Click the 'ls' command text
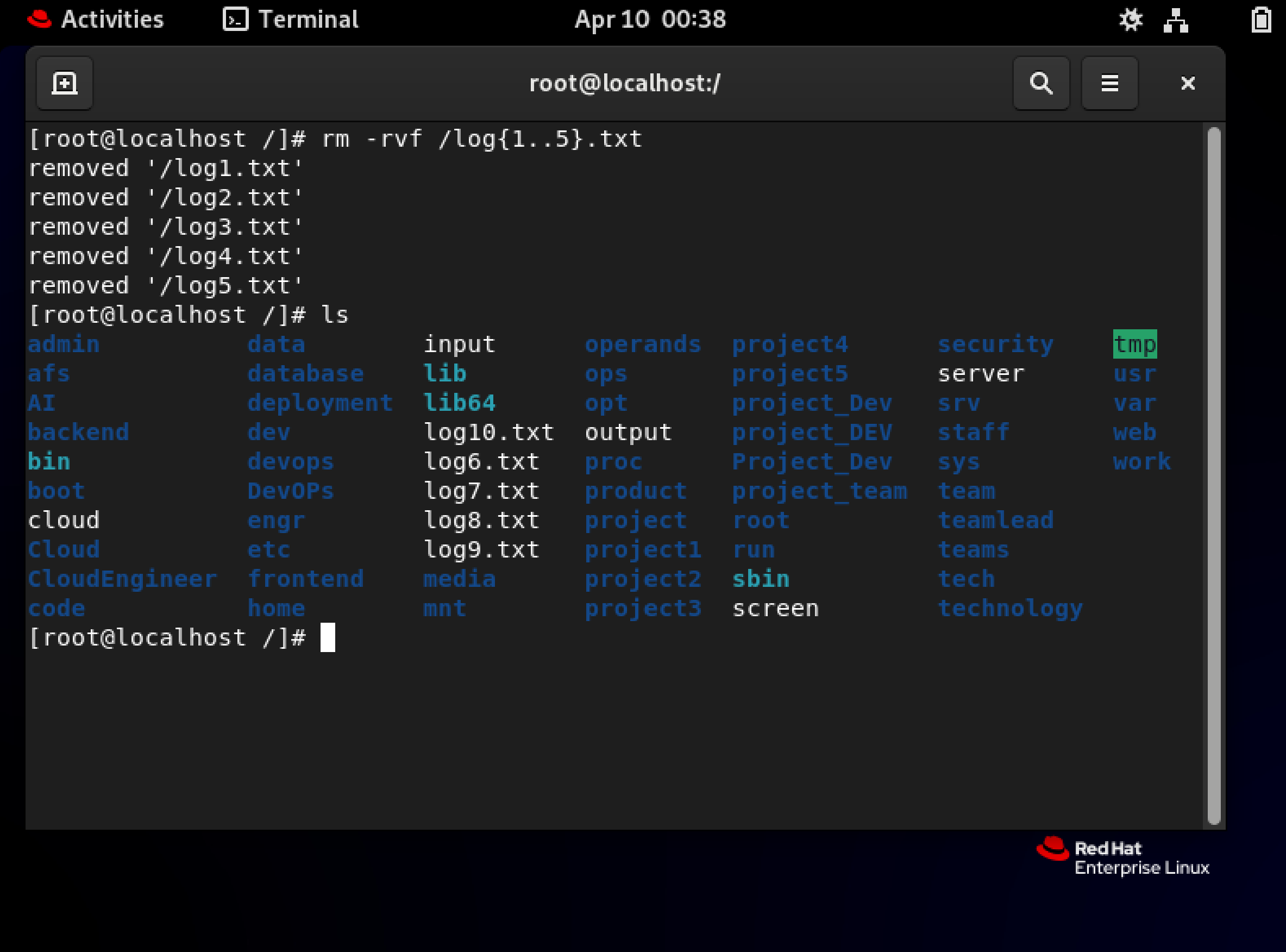 (335, 315)
